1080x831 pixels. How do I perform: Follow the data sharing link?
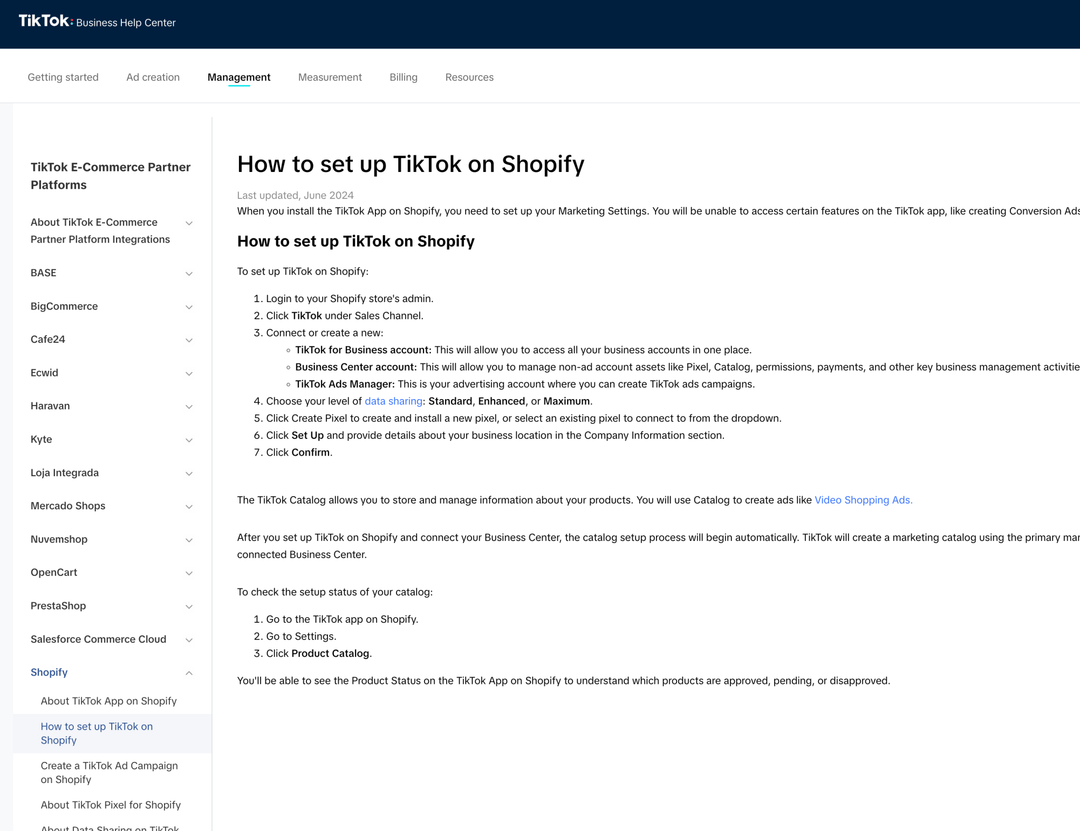click(393, 401)
